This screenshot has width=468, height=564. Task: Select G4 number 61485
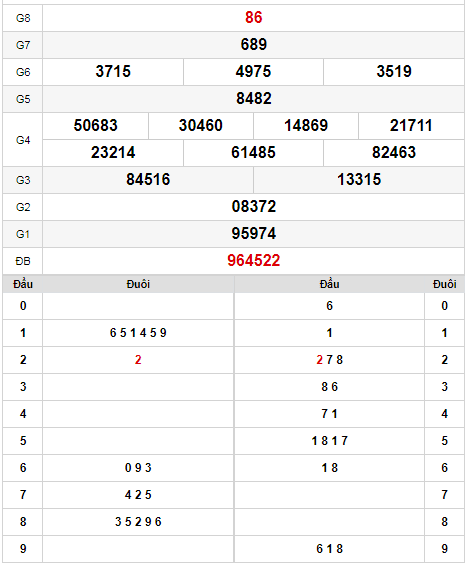253,153
